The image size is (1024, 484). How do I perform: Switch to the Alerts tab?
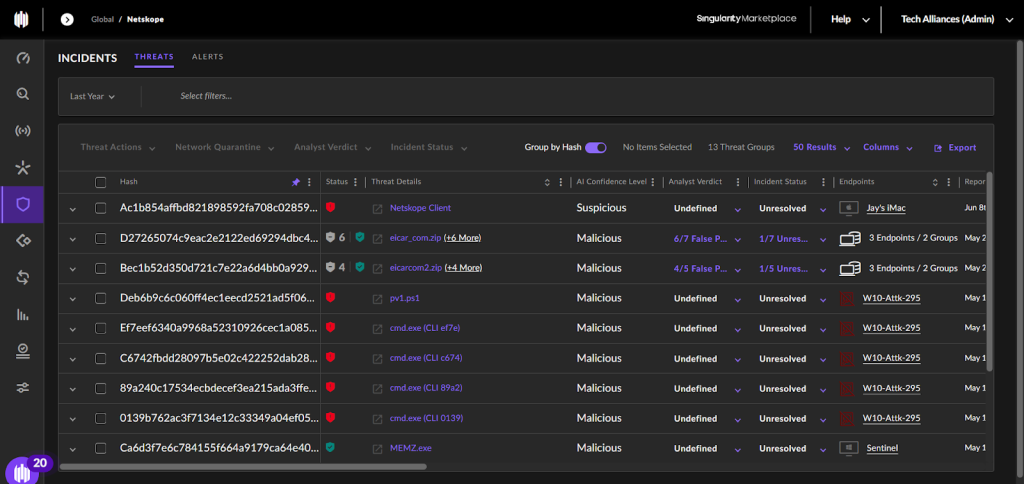208,57
